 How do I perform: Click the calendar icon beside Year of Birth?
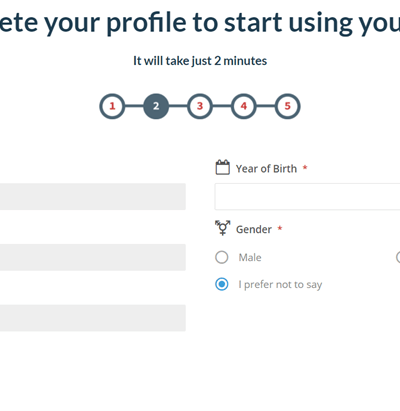tap(222, 167)
